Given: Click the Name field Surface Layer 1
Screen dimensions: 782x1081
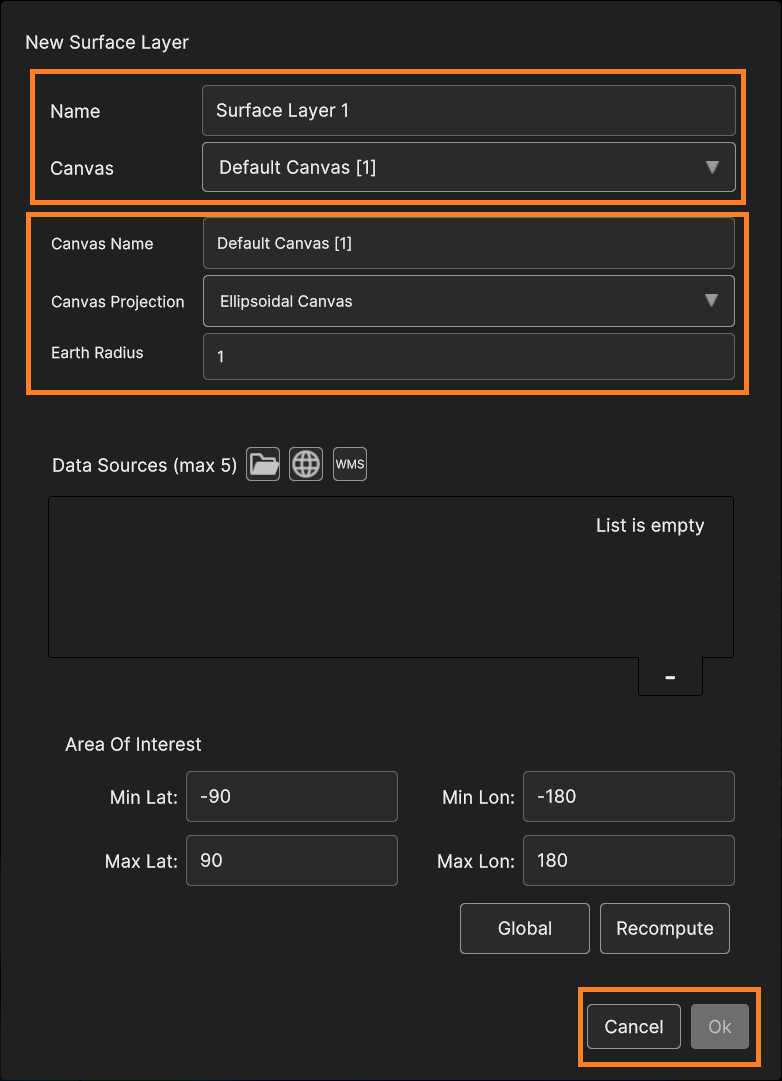Looking at the screenshot, I should (x=468, y=110).
